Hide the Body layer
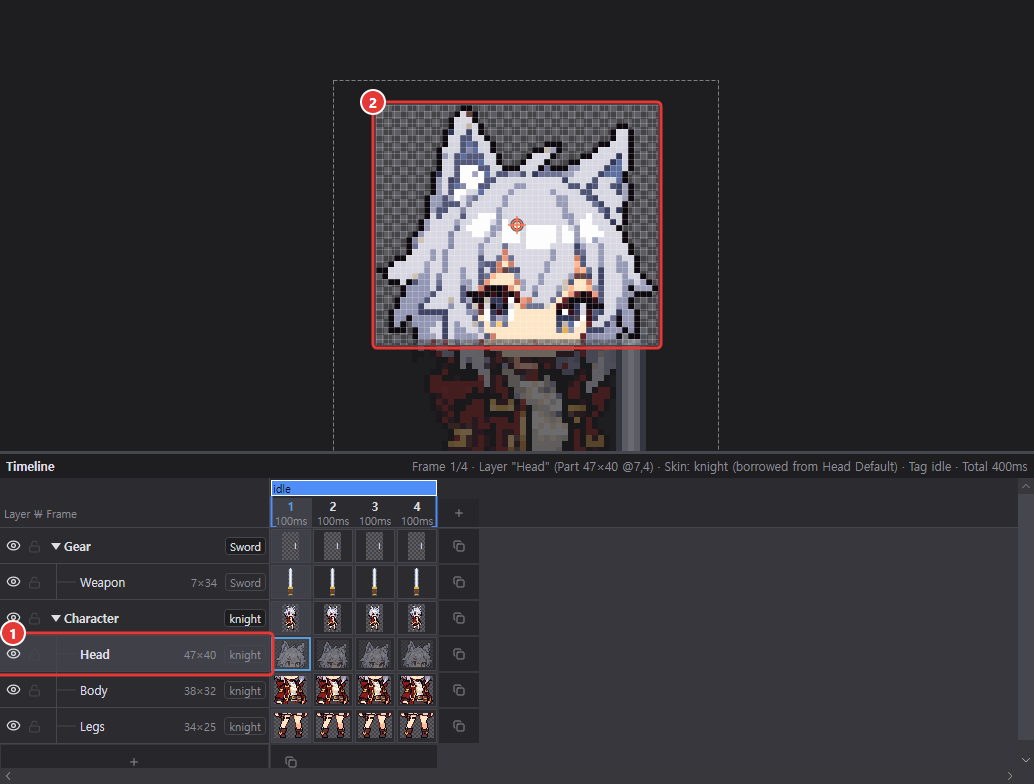 [x=13, y=690]
